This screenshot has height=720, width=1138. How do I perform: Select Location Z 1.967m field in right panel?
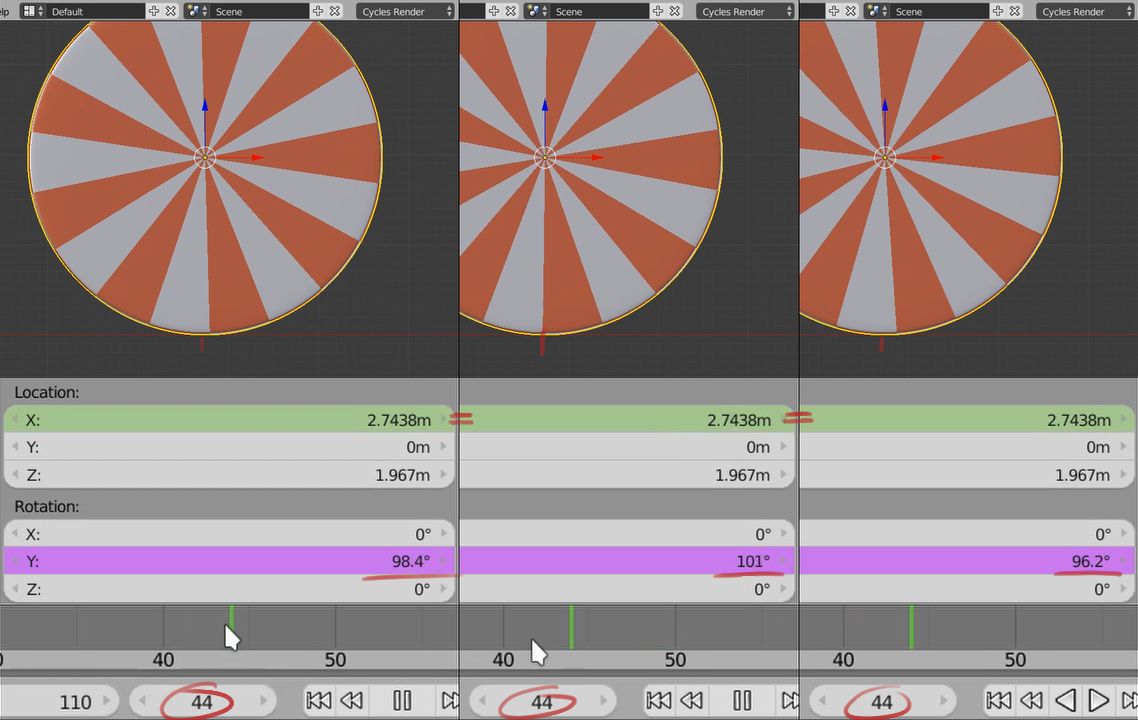click(x=967, y=475)
